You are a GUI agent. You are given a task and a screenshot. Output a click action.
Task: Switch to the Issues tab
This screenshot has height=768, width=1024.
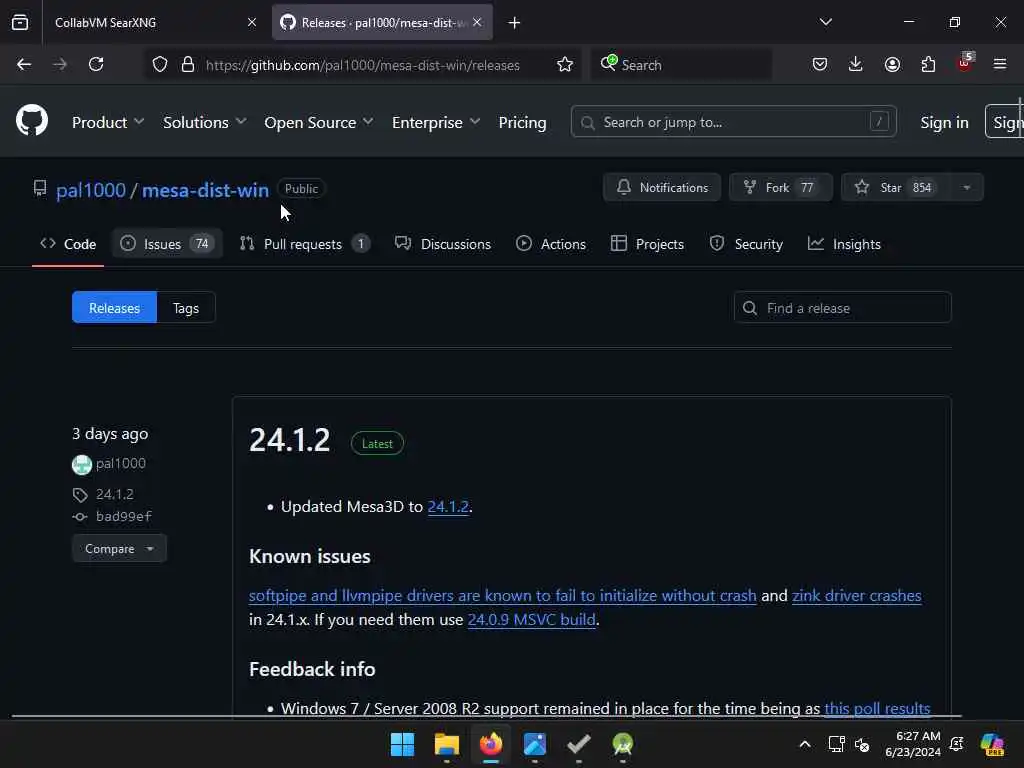point(167,244)
